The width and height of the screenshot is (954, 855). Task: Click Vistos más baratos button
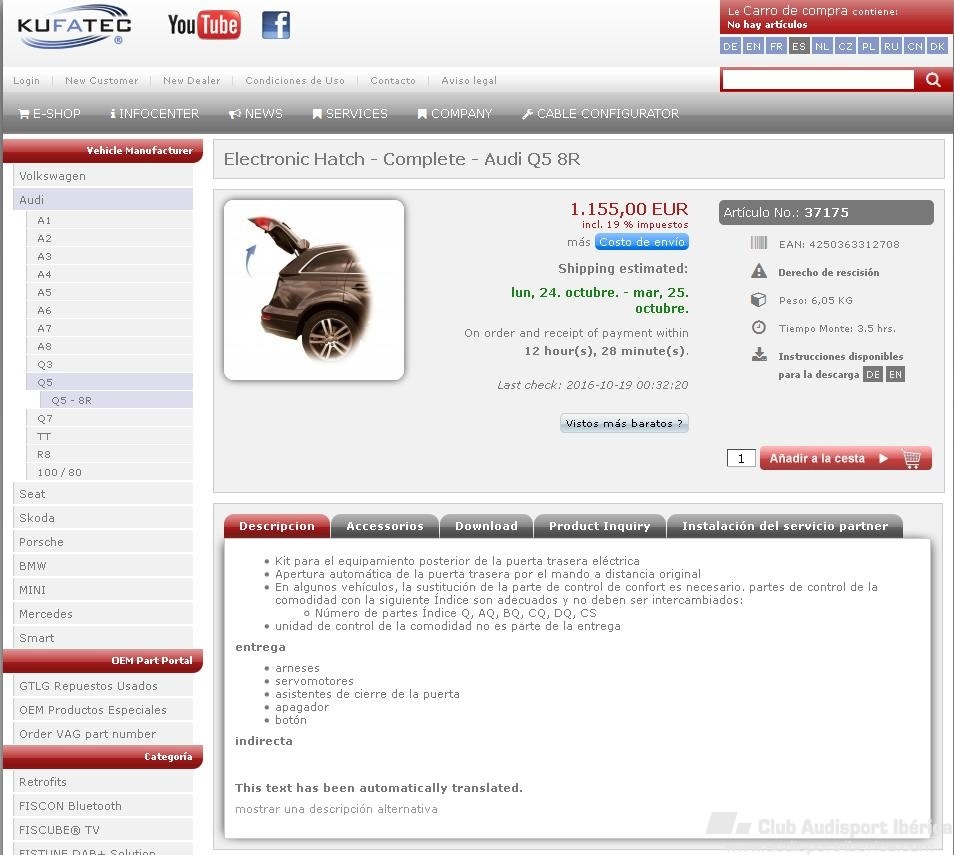click(624, 423)
